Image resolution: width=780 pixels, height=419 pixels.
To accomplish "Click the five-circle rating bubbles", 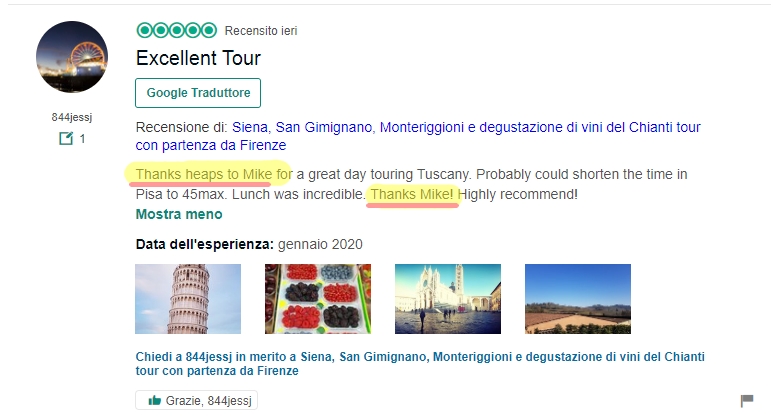I will coord(177,30).
